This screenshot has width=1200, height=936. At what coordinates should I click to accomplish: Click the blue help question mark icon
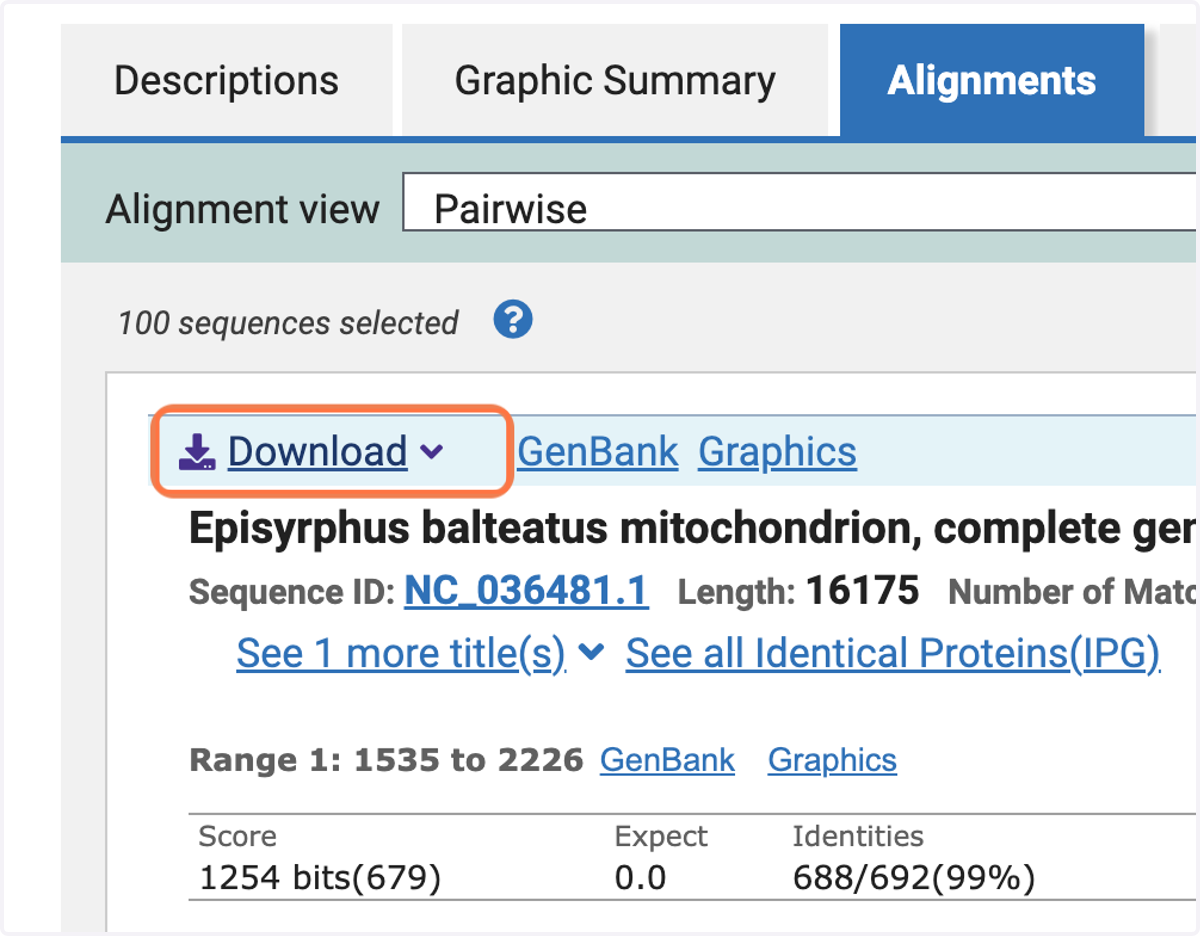[513, 321]
